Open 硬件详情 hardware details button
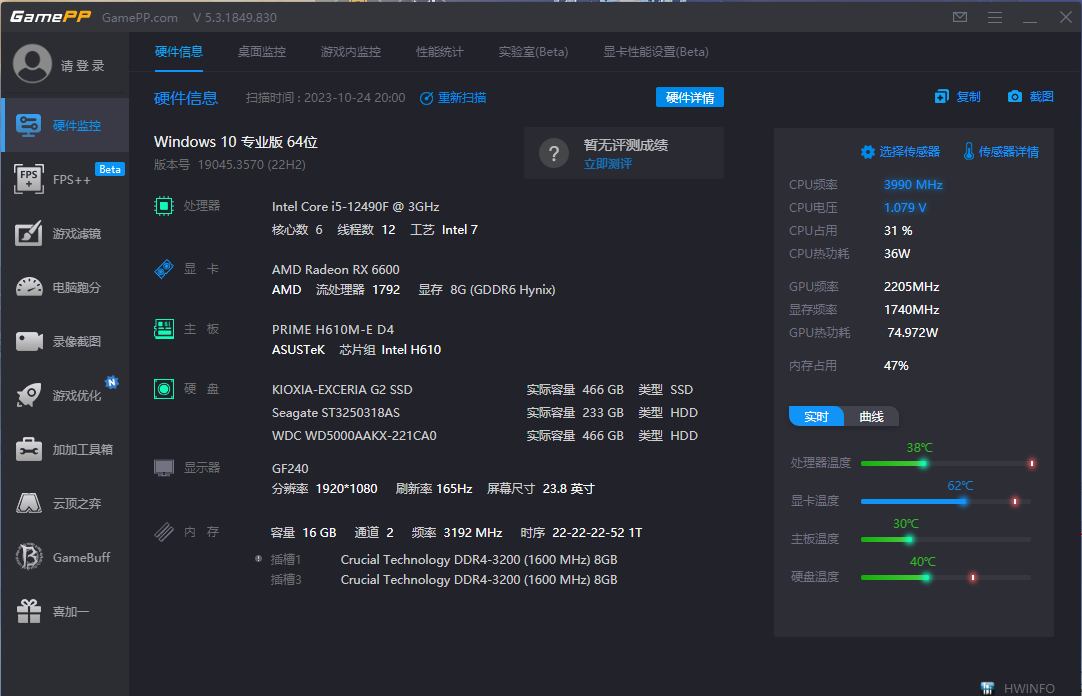The width and height of the screenshot is (1082, 696). click(x=689, y=97)
